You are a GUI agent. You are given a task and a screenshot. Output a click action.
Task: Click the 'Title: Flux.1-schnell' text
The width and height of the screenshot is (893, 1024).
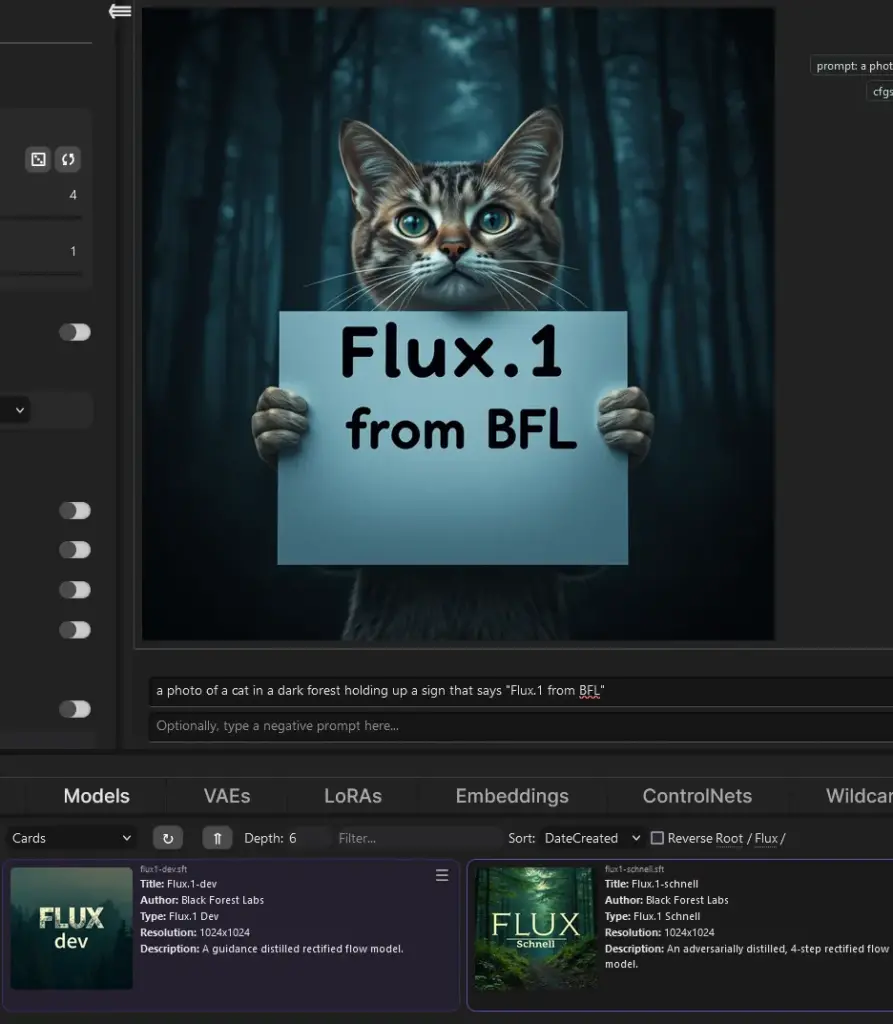(651, 884)
